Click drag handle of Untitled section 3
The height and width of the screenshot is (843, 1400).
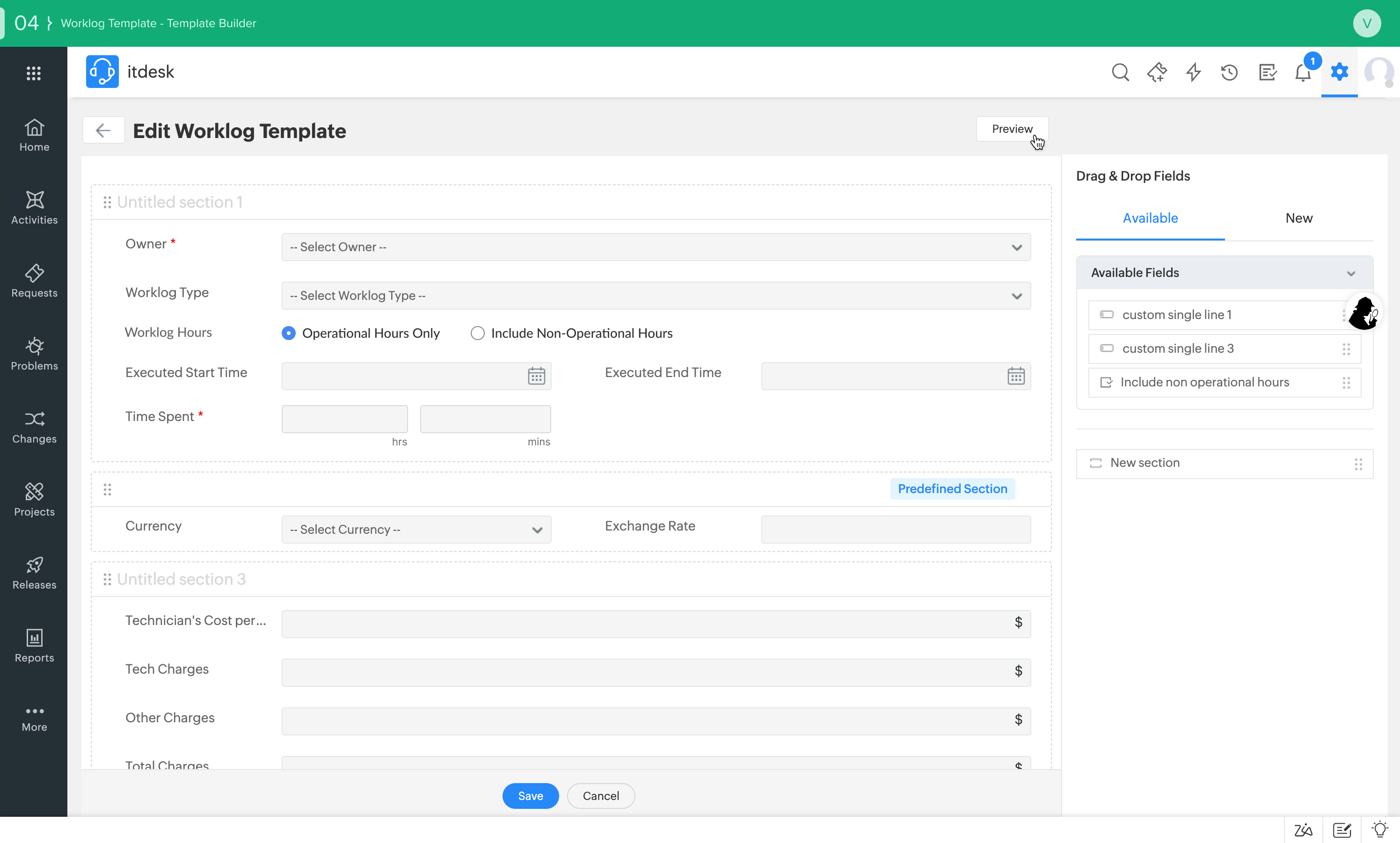click(x=107, y=579)
